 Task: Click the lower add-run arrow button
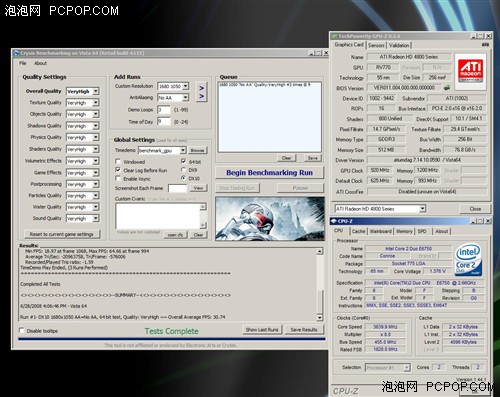202,97
